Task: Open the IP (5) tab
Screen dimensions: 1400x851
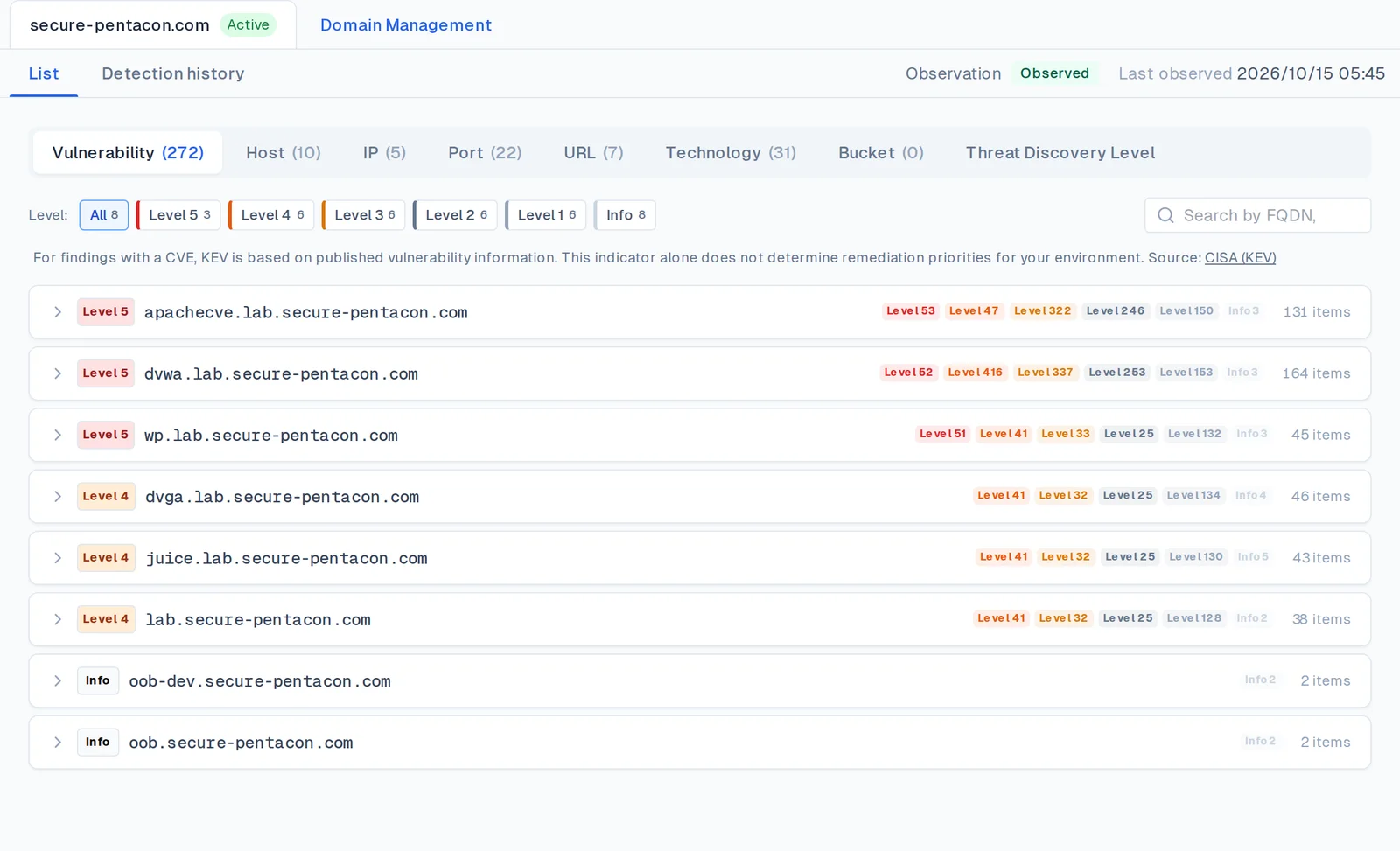Action: pos(384,152)
